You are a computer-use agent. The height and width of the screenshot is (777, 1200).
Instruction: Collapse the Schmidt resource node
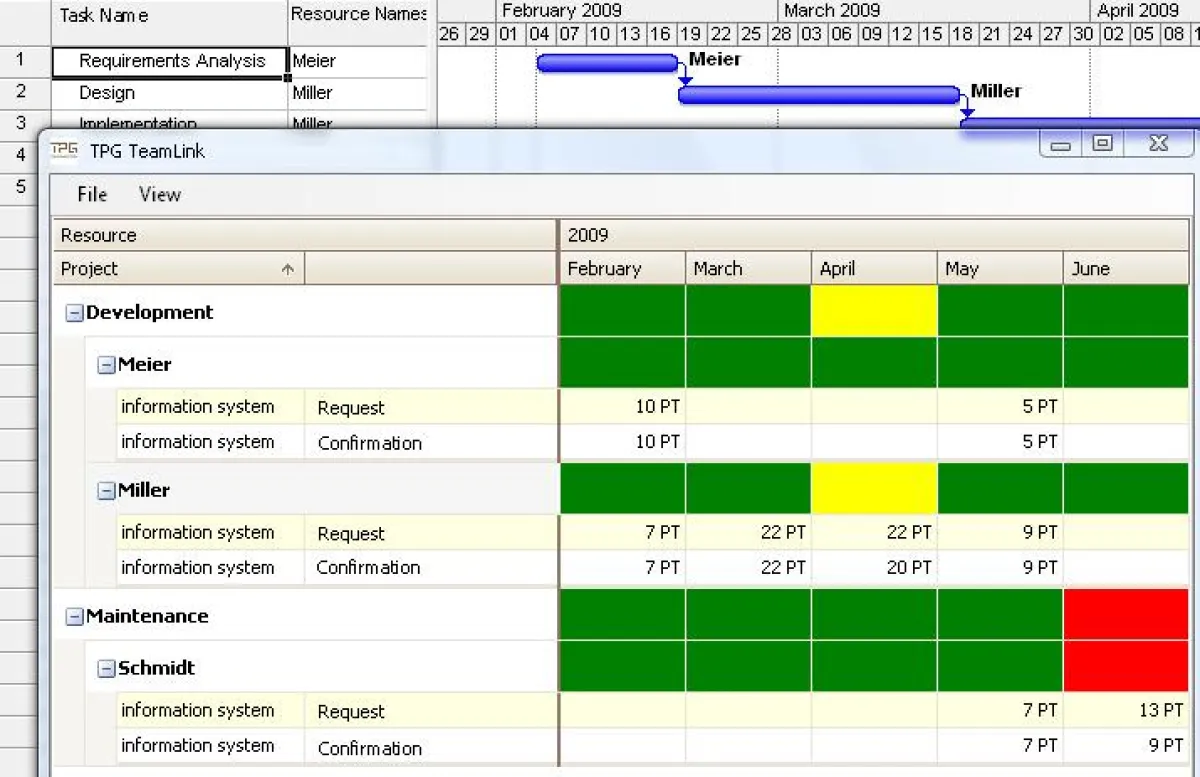pos(106,669)
